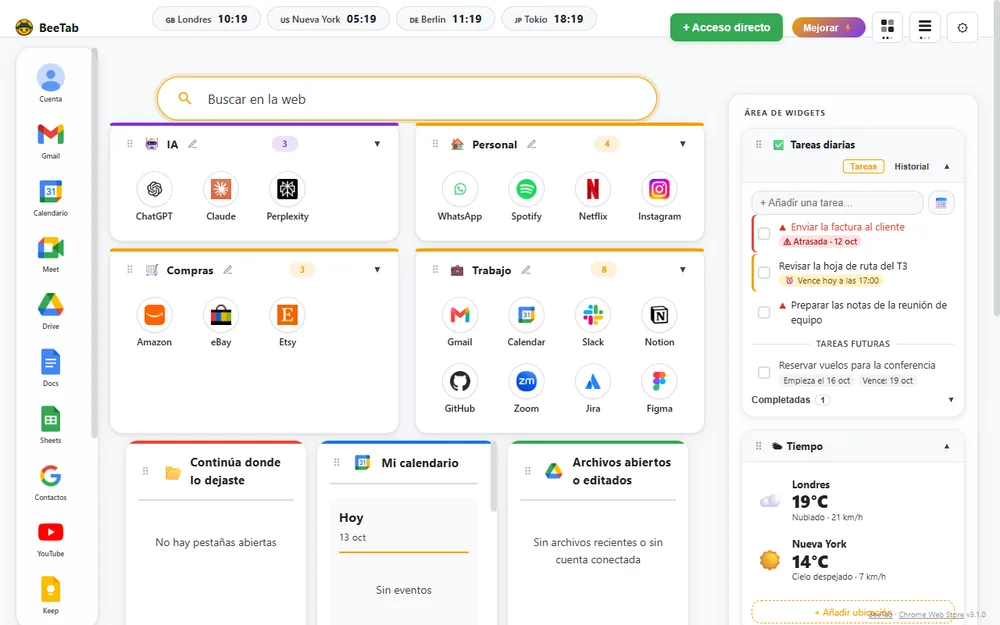1000x625 pixels.
Task: Open Figma in the Trabajo group
Action: click(x=659, y=389)
